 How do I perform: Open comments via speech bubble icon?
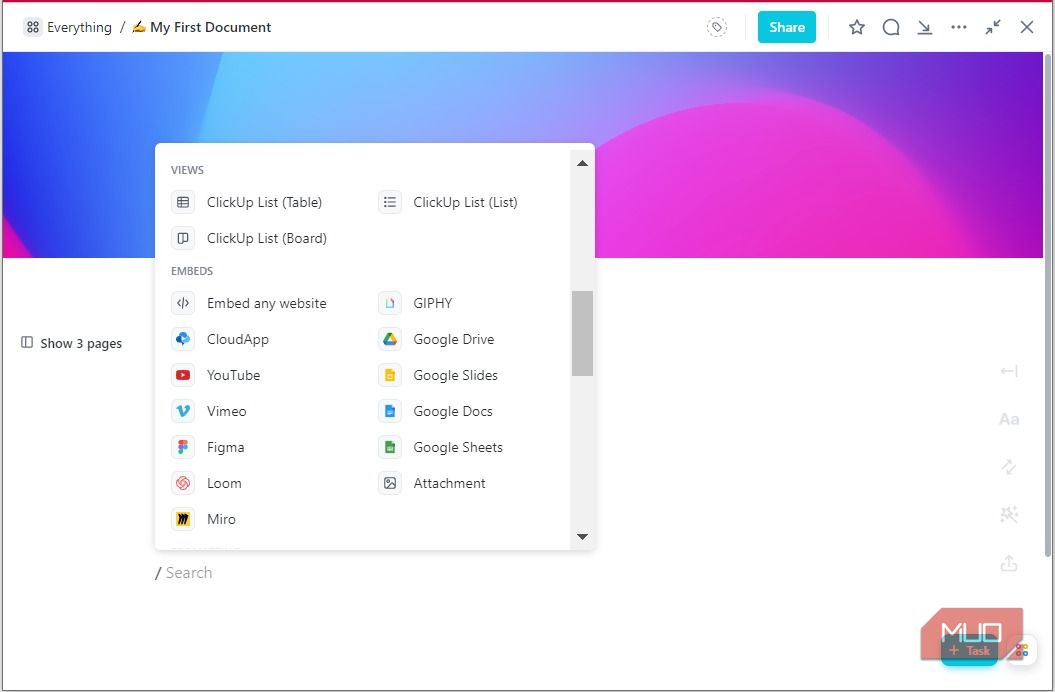point(891,27)
